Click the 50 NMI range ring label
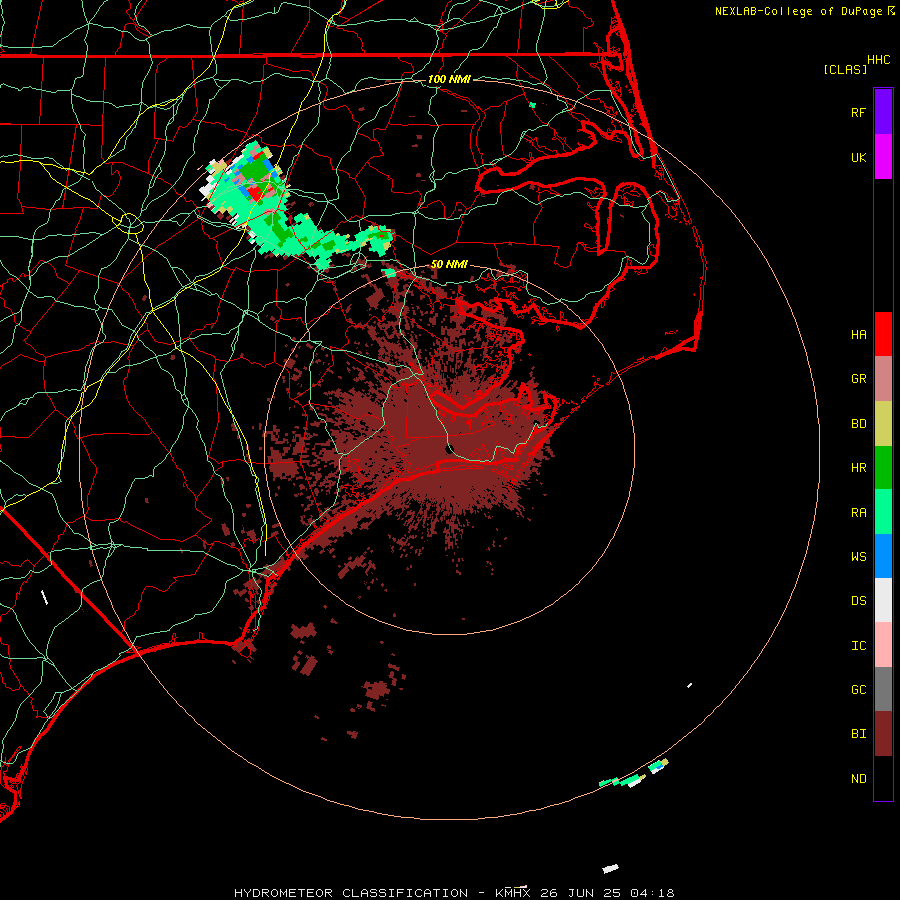Image resolution: width=900 pixels, height=900 pixels. [x=449, y=264]
